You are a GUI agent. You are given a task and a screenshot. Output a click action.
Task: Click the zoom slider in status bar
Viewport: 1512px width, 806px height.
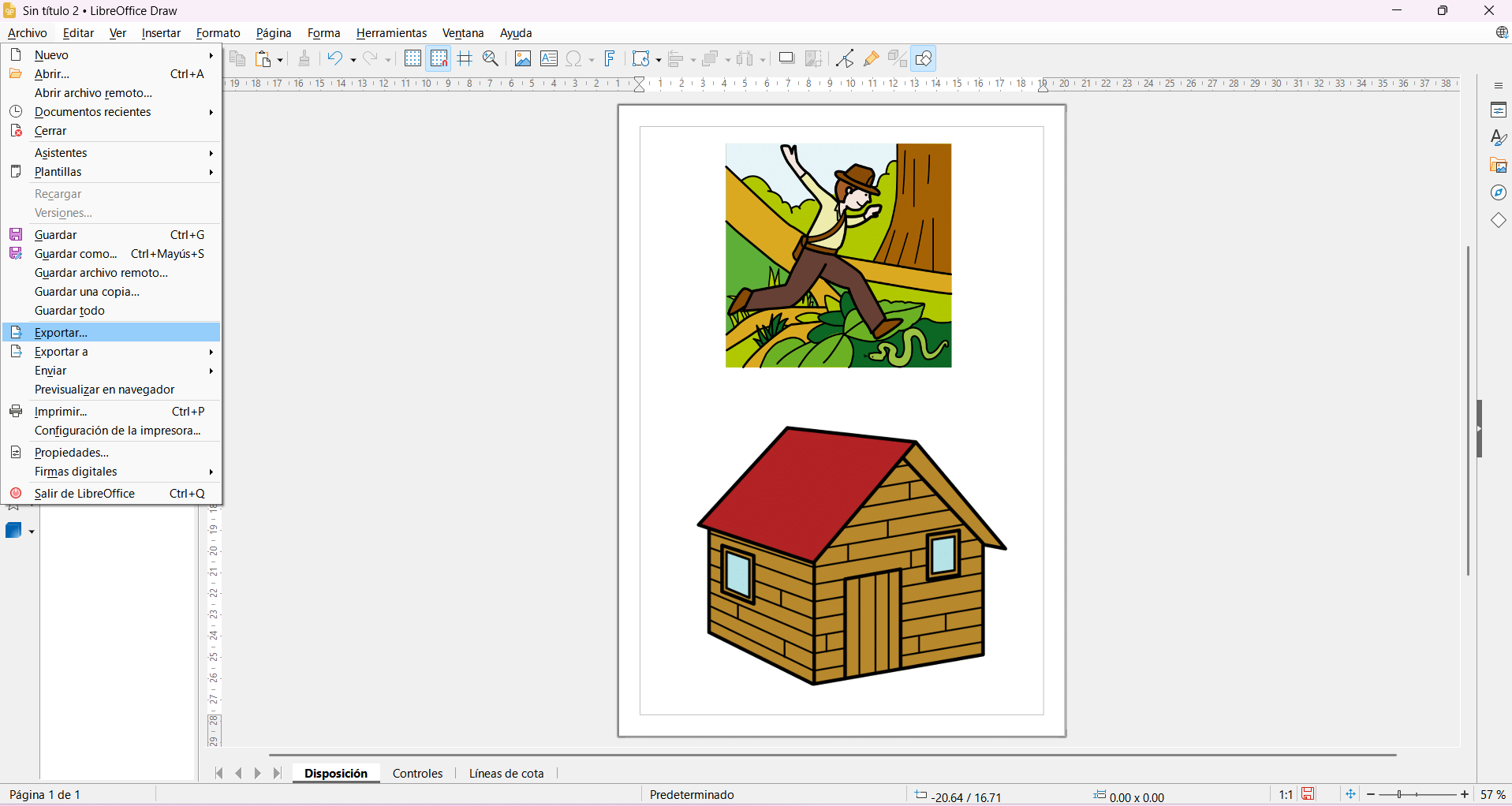[1417, 794]
